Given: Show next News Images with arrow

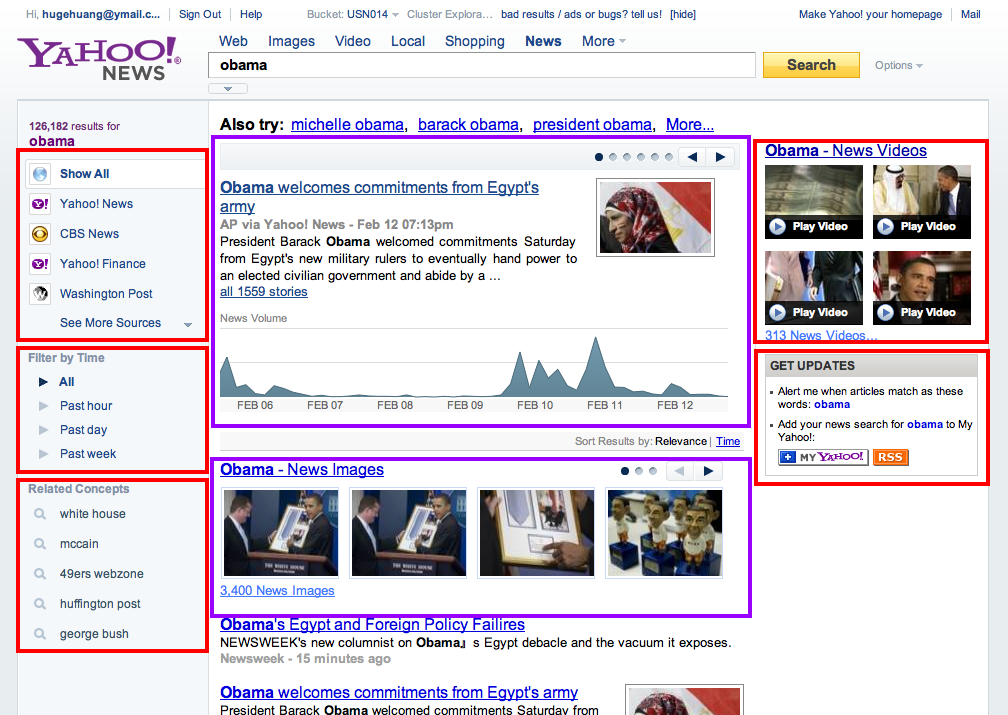Looking at the screenshot, I should 708,471.
